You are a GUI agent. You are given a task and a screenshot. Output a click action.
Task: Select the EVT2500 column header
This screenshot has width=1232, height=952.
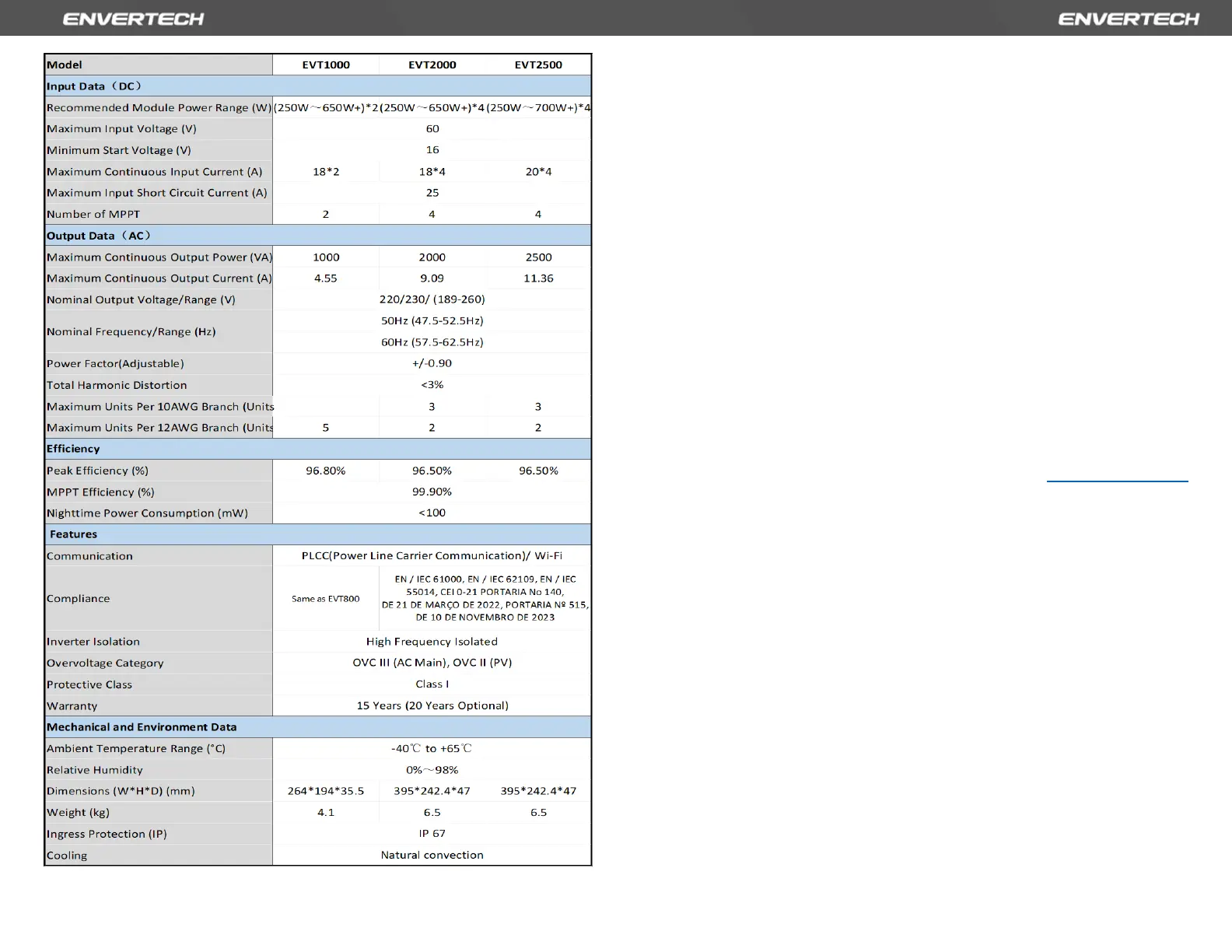pyautogui.click(x=538, y=65)
